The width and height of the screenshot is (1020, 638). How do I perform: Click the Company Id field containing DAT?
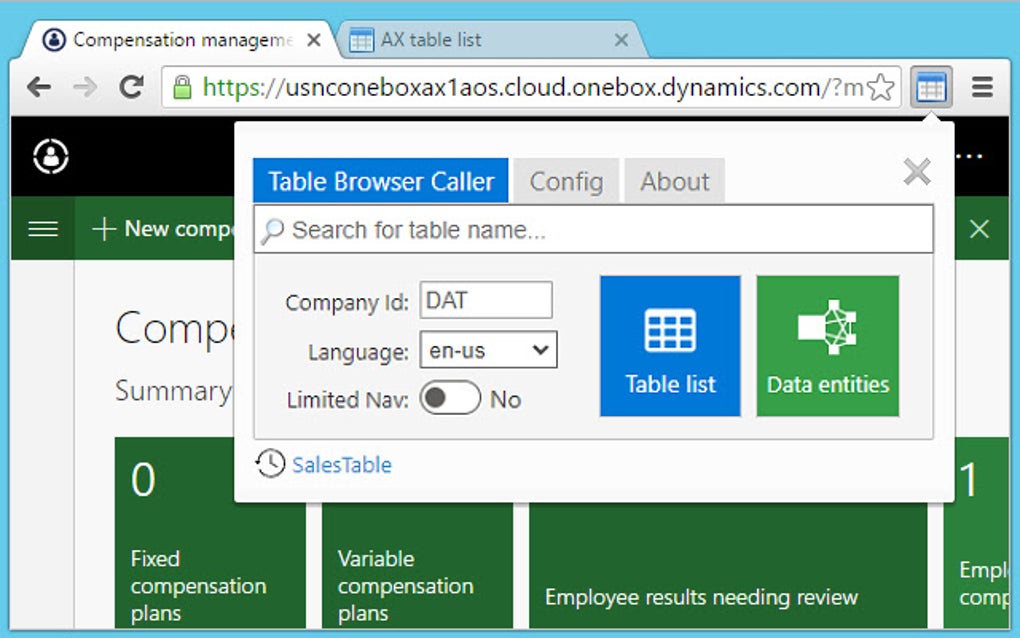pyautogui.click(x=486, y=300)
